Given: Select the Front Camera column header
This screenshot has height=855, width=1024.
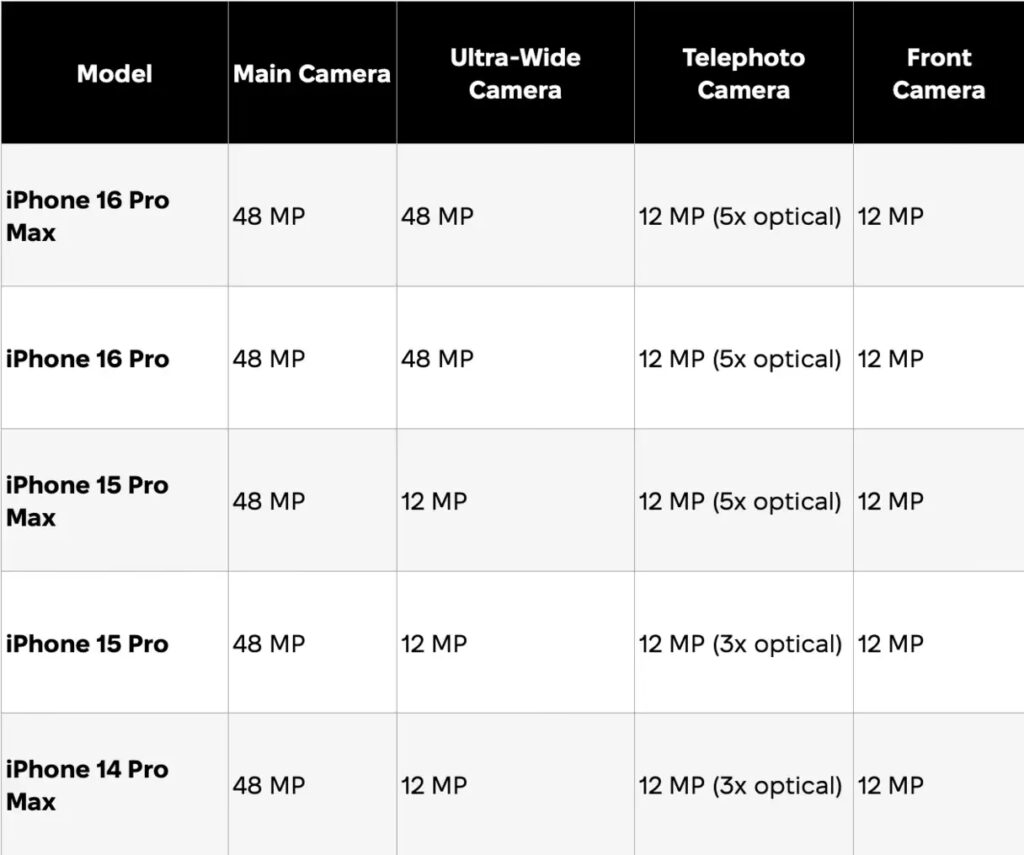Looking at the screenshot, I should click(938, 73).
